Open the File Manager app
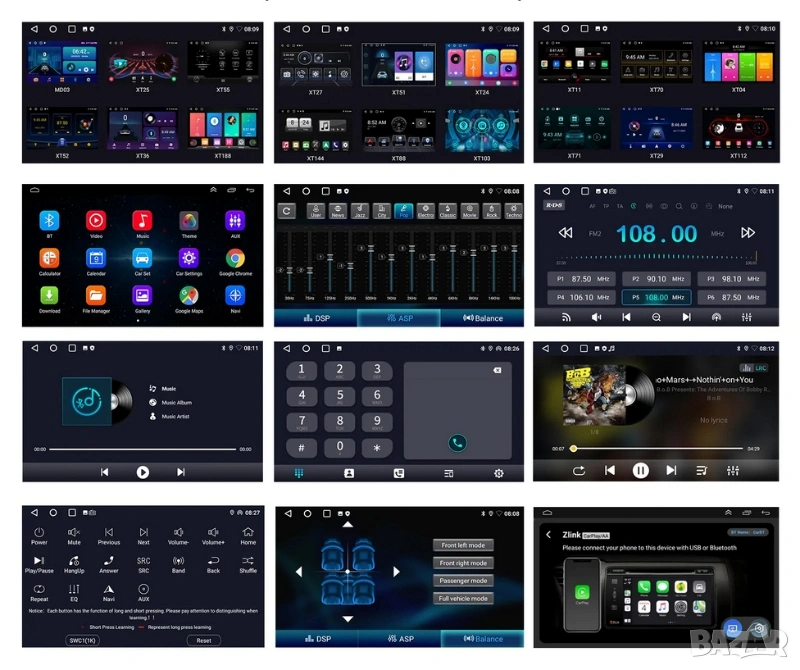The height and width of the screenshot is (670, 800). coord(96,295)
